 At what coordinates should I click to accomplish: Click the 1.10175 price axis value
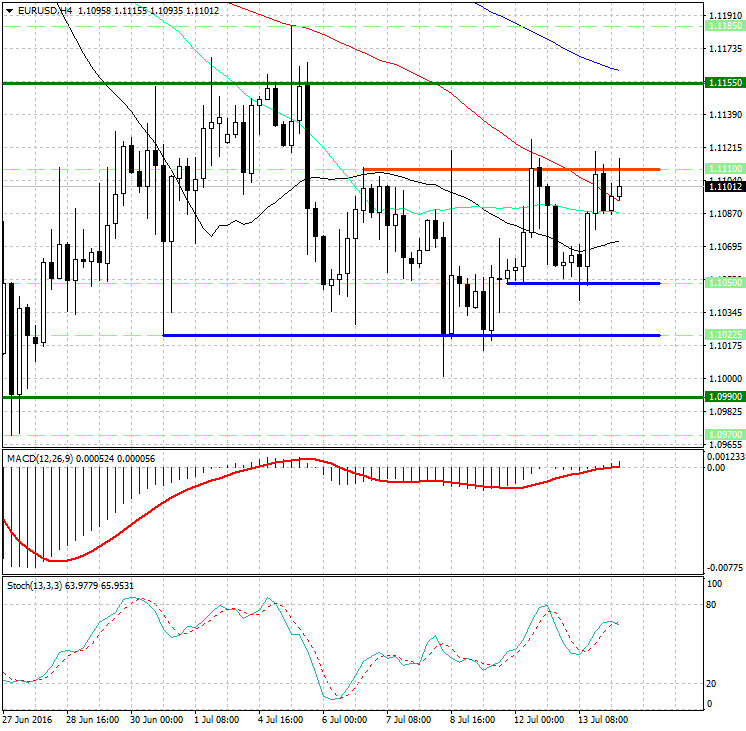click(725, 346)
